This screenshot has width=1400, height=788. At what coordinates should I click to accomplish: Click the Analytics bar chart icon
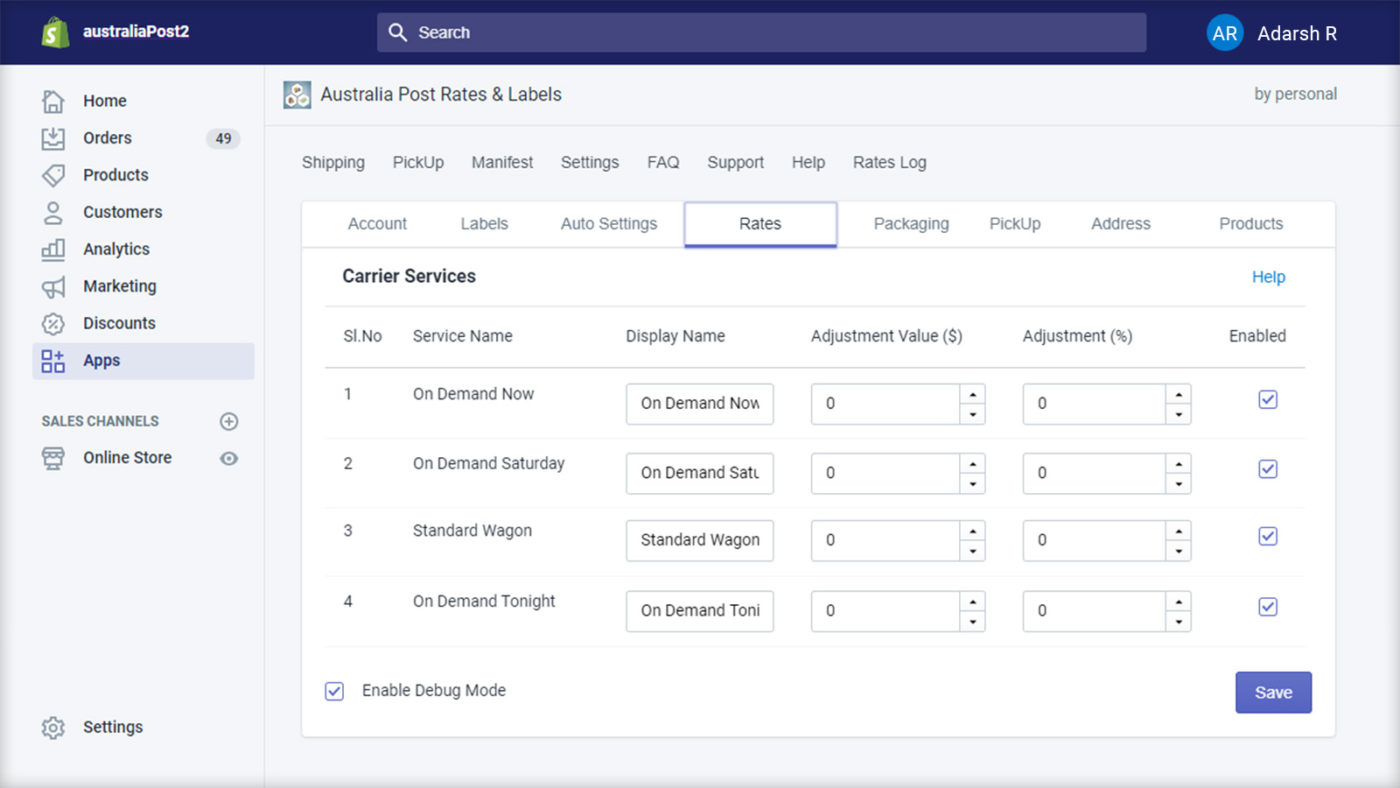(x=53, y=249)
